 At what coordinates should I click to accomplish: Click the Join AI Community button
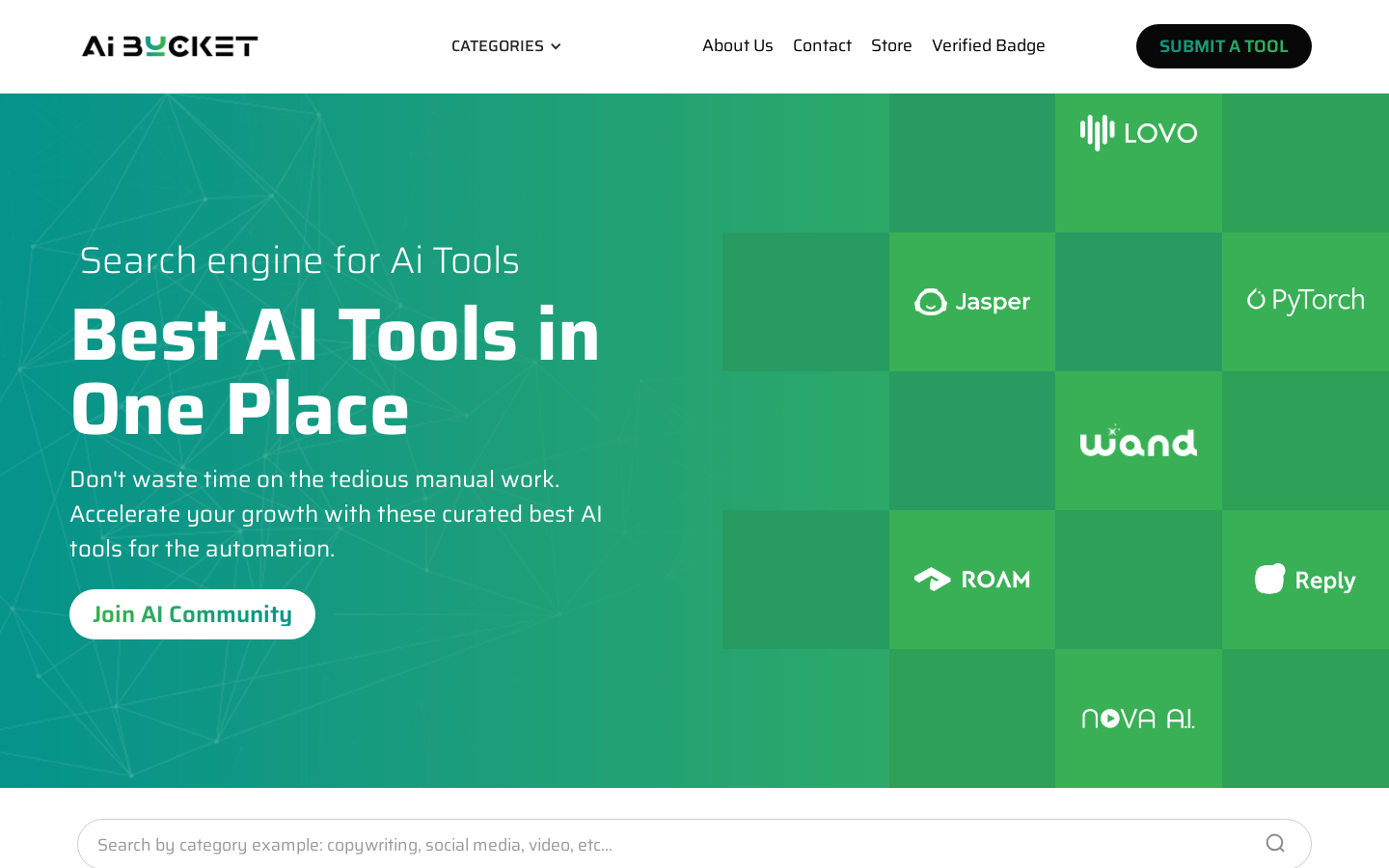coord(192,614)
